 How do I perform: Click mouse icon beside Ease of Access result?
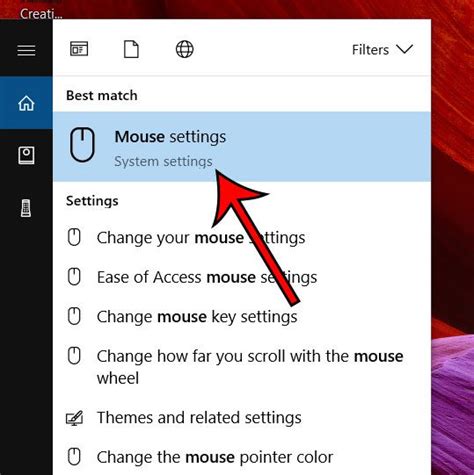[74, 277]
